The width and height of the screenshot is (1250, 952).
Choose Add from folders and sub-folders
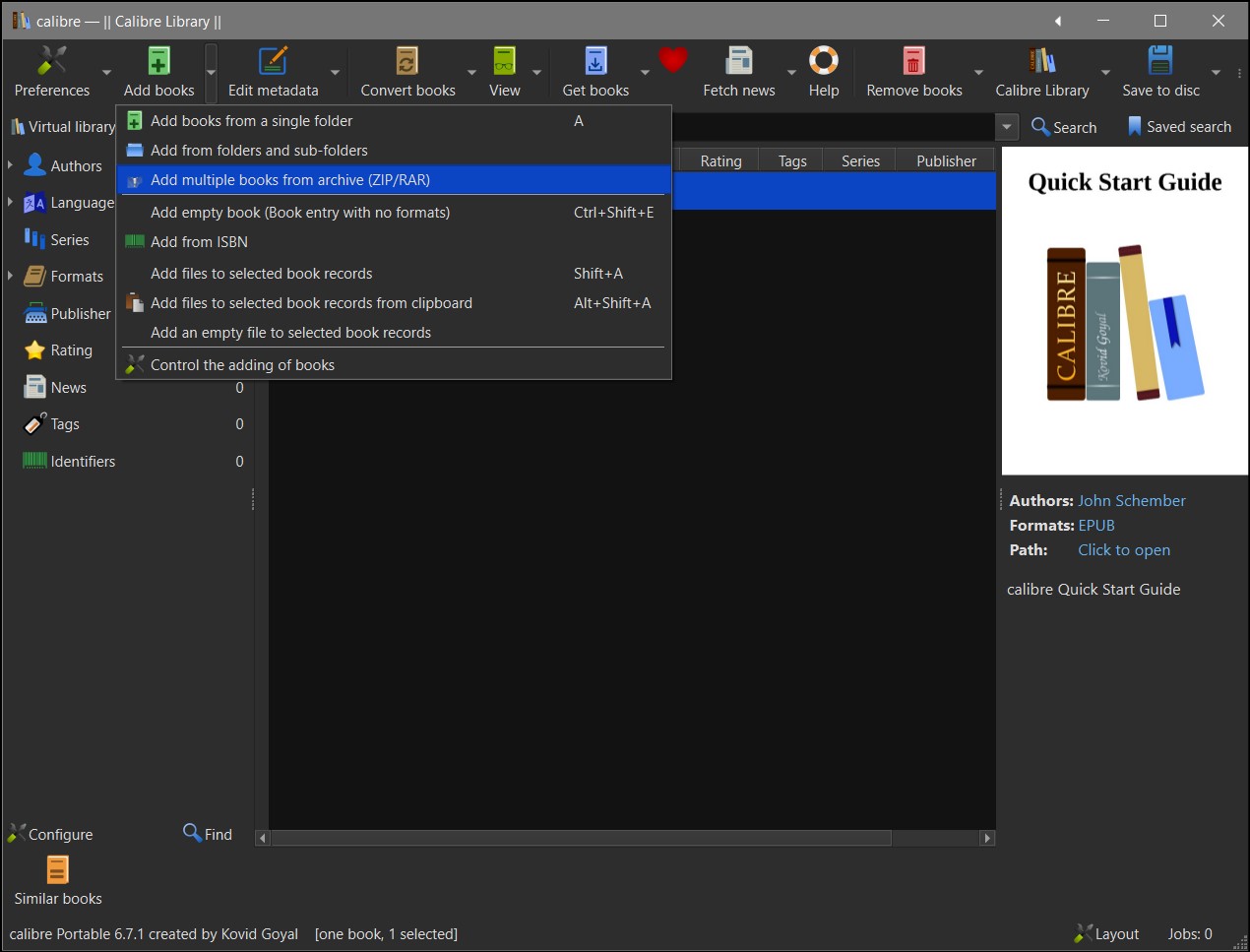click(x=394, y=150)
